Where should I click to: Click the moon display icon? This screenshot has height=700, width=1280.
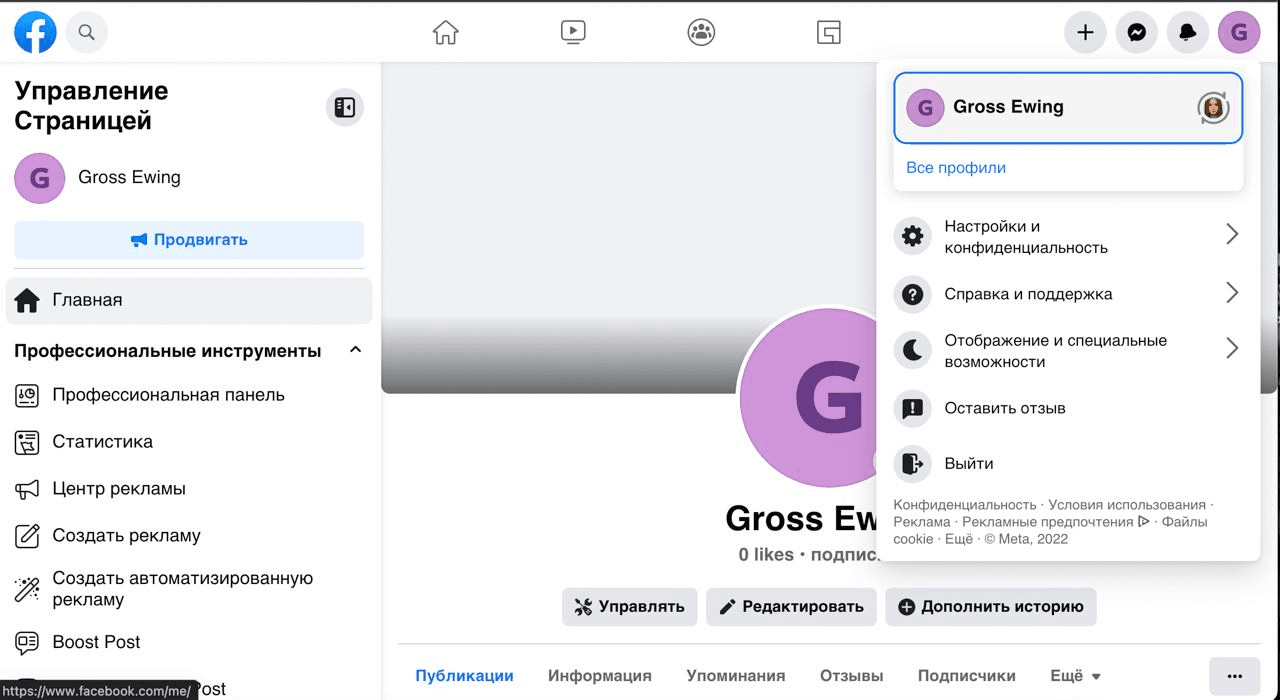(912, 350)
